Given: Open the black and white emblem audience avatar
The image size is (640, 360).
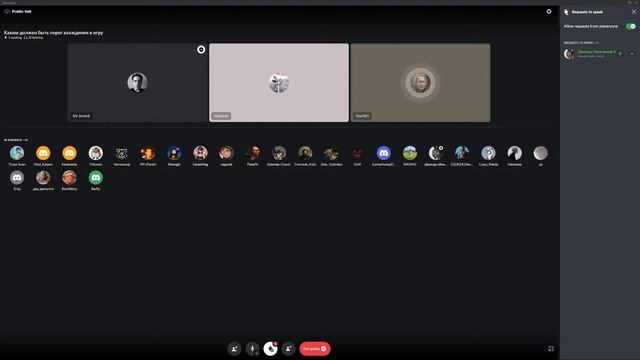Looking at the screenshot, I should point(122,153).
